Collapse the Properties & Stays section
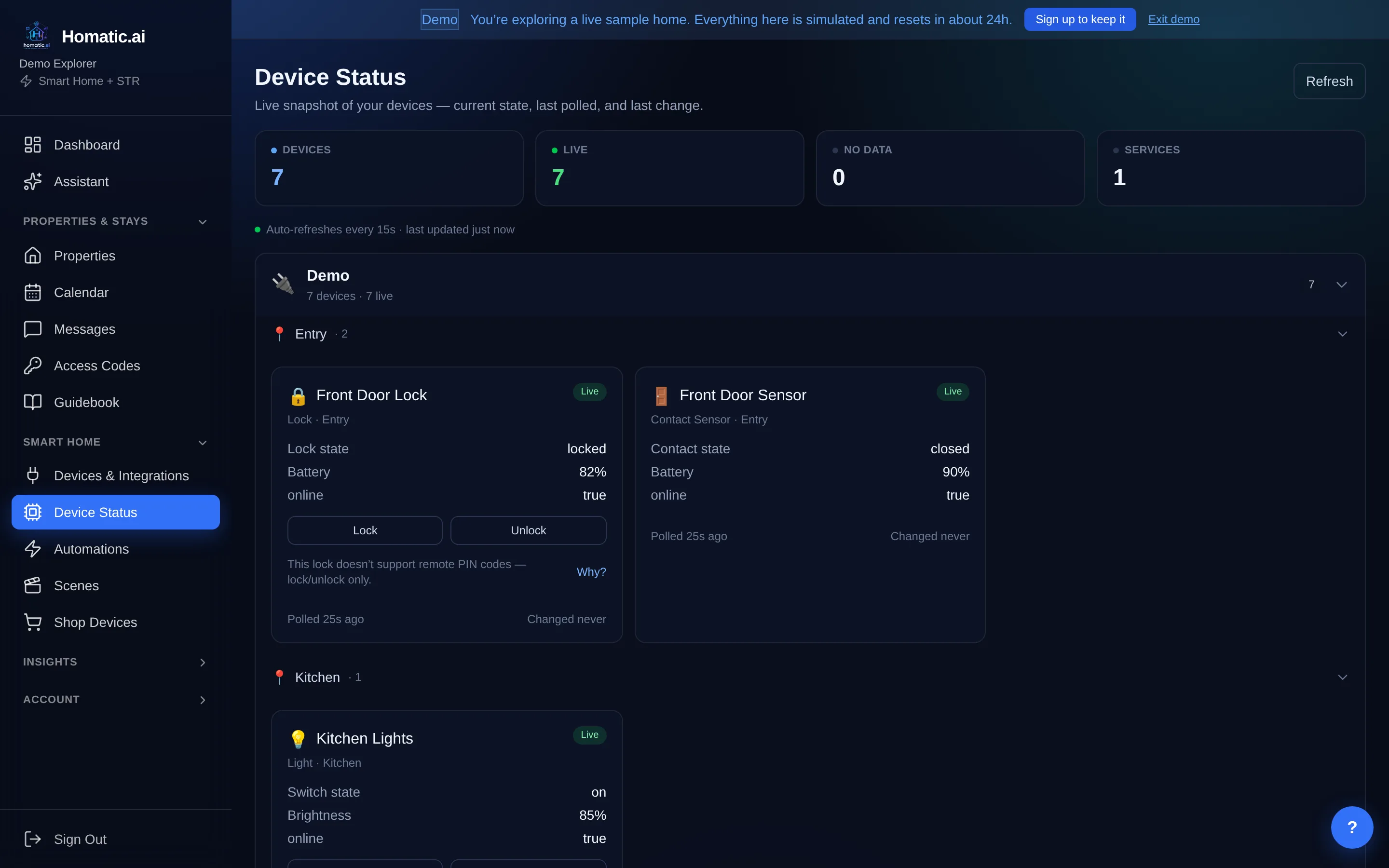 point(202,222)
